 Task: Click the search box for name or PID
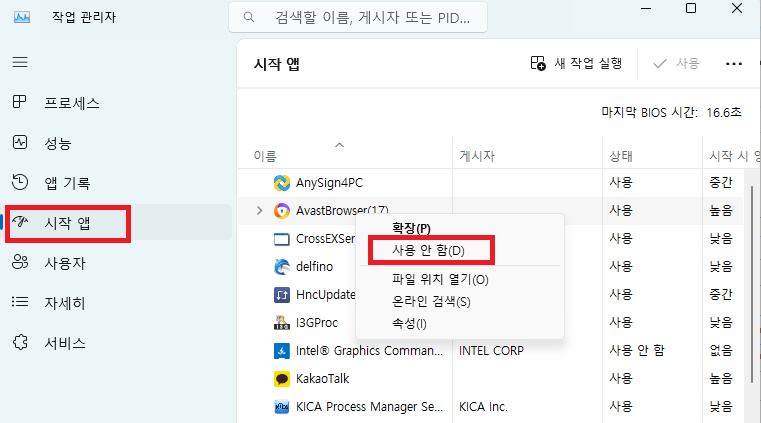point(358,17)
